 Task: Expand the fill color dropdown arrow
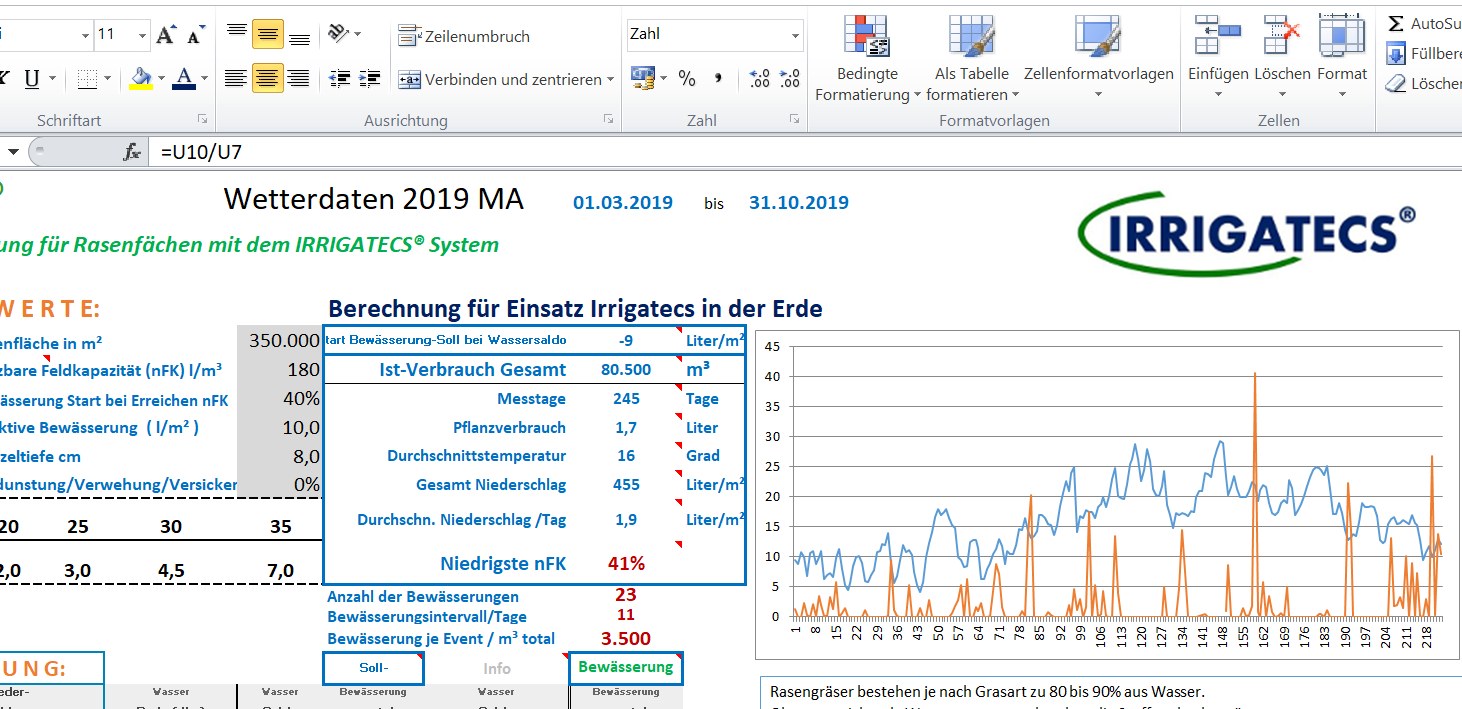pos(161,79)
